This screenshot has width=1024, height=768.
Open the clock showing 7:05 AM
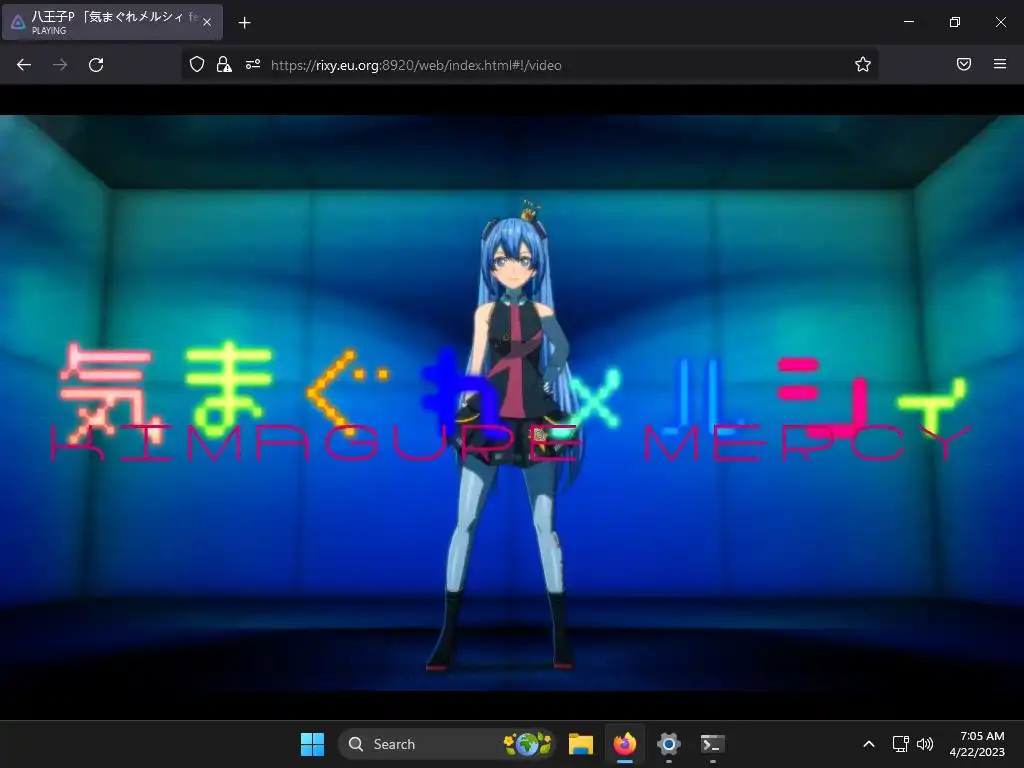pyautogui.click(x=977, y=744)
